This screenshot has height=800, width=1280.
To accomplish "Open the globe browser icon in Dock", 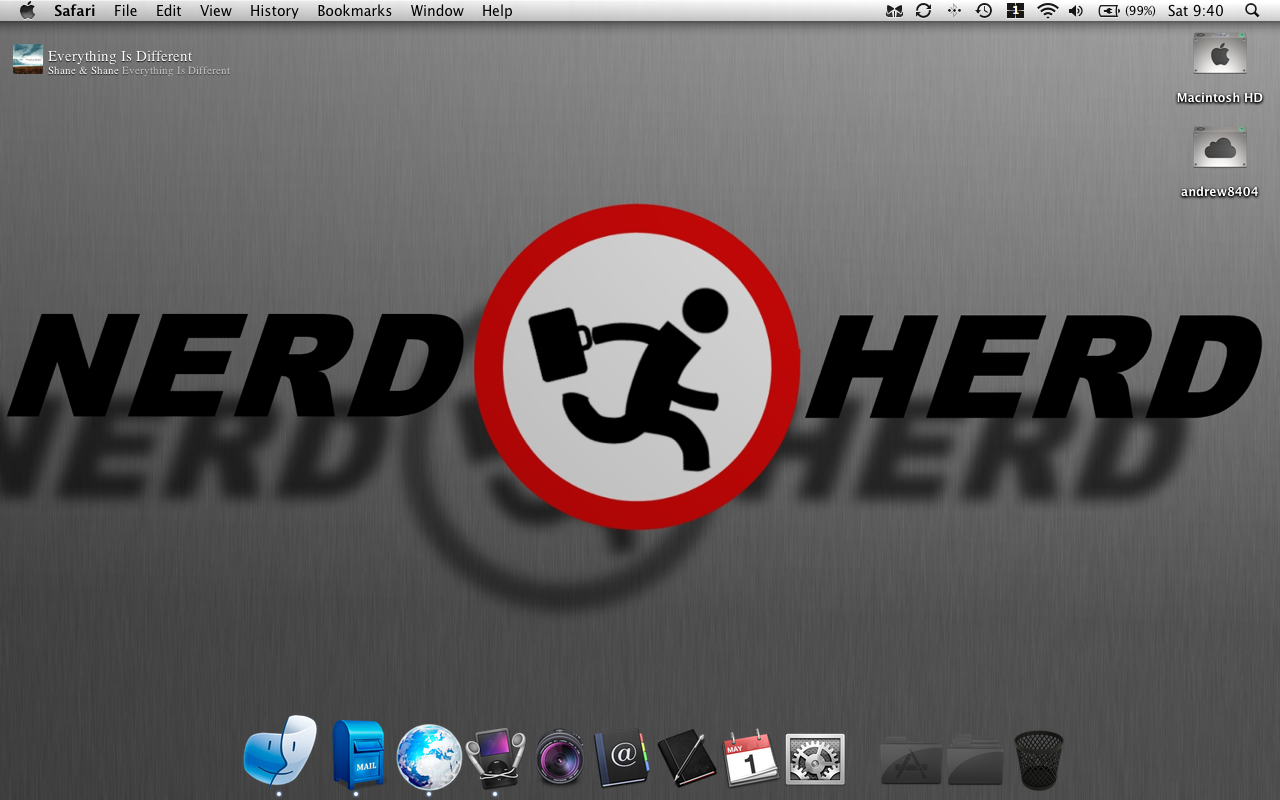I will pyautogui.click(x=428, y=757).
